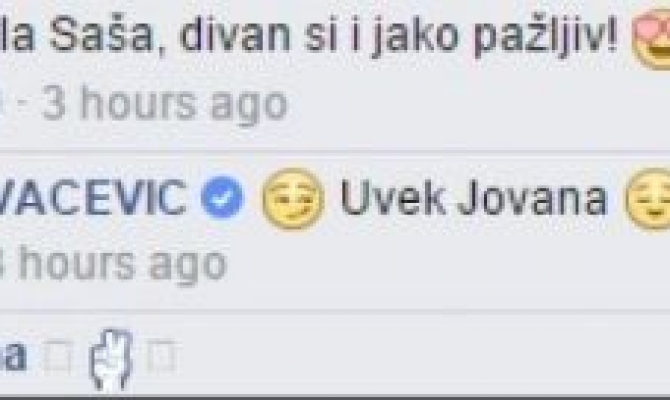Click divider line above victory hand comment
This screenshot has height=400, width=670.
point(335,312)
